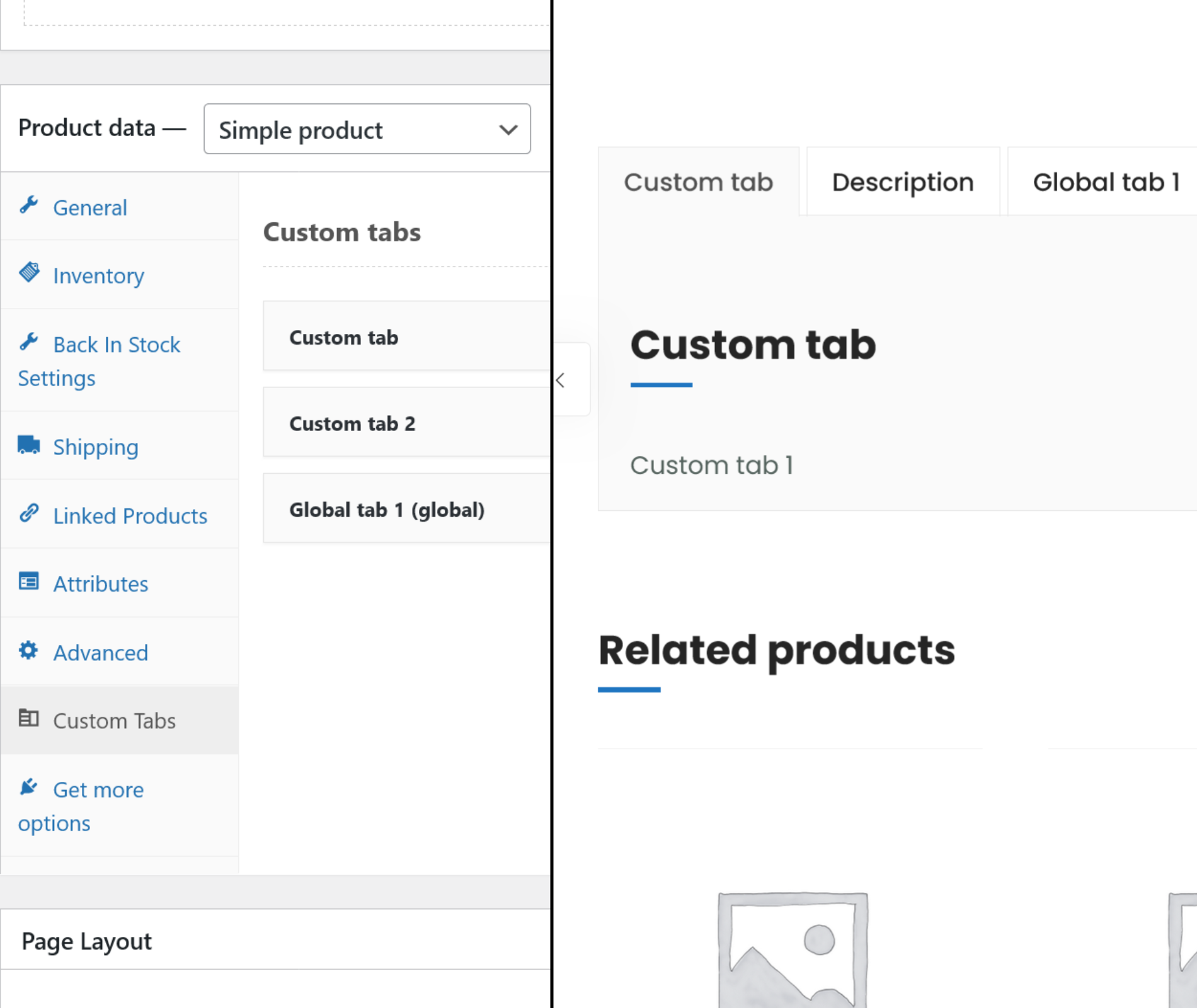Viewport: 1197px width, 1008px height.
Task: Click the wrench icon for Back In Stock
Action: click(29, 342)
